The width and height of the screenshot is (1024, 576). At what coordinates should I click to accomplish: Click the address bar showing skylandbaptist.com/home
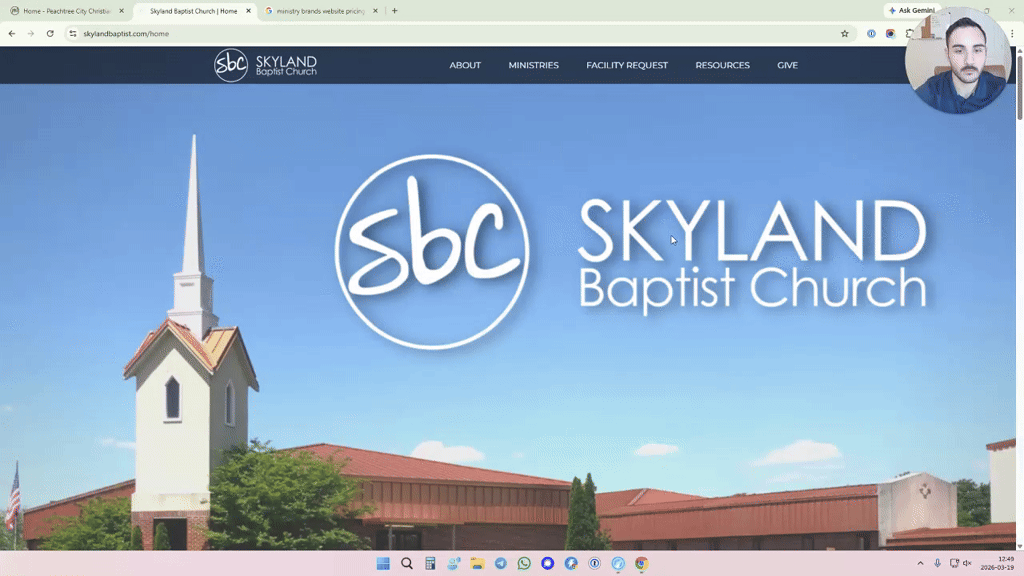[x=457, y=33]
